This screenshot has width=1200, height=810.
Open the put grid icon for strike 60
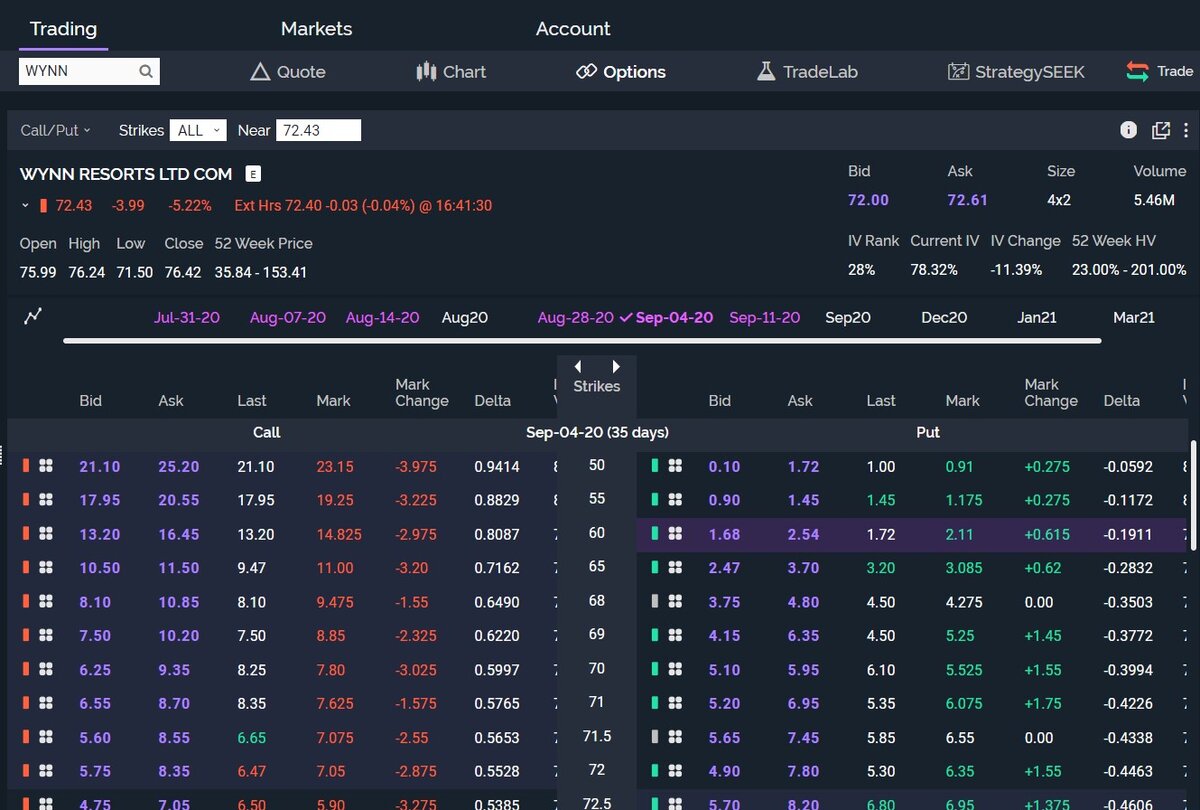(x=675, y=534)
